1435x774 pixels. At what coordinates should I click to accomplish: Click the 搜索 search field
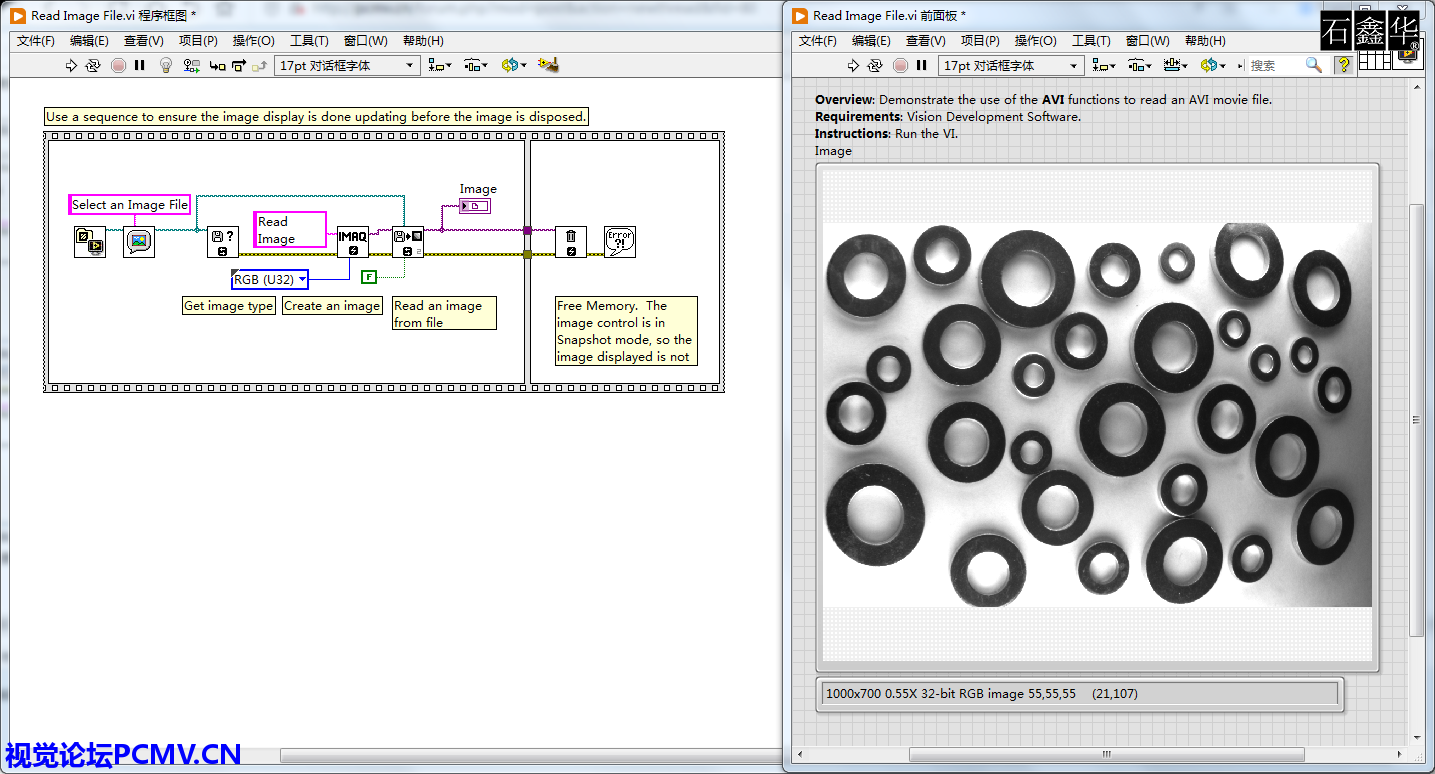pyautogui.click(x=1275, y=65)
